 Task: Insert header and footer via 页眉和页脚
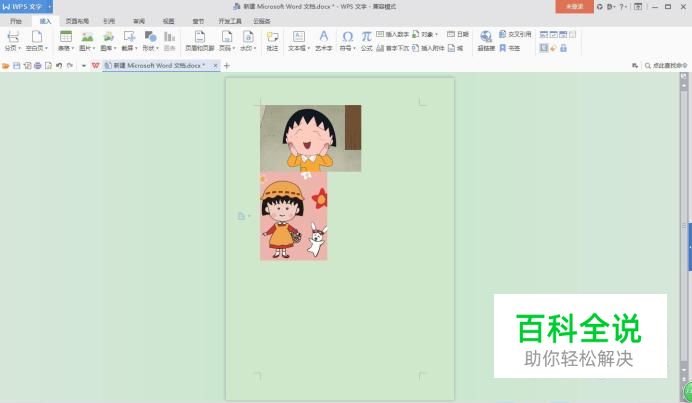click(x=199, y=41)
